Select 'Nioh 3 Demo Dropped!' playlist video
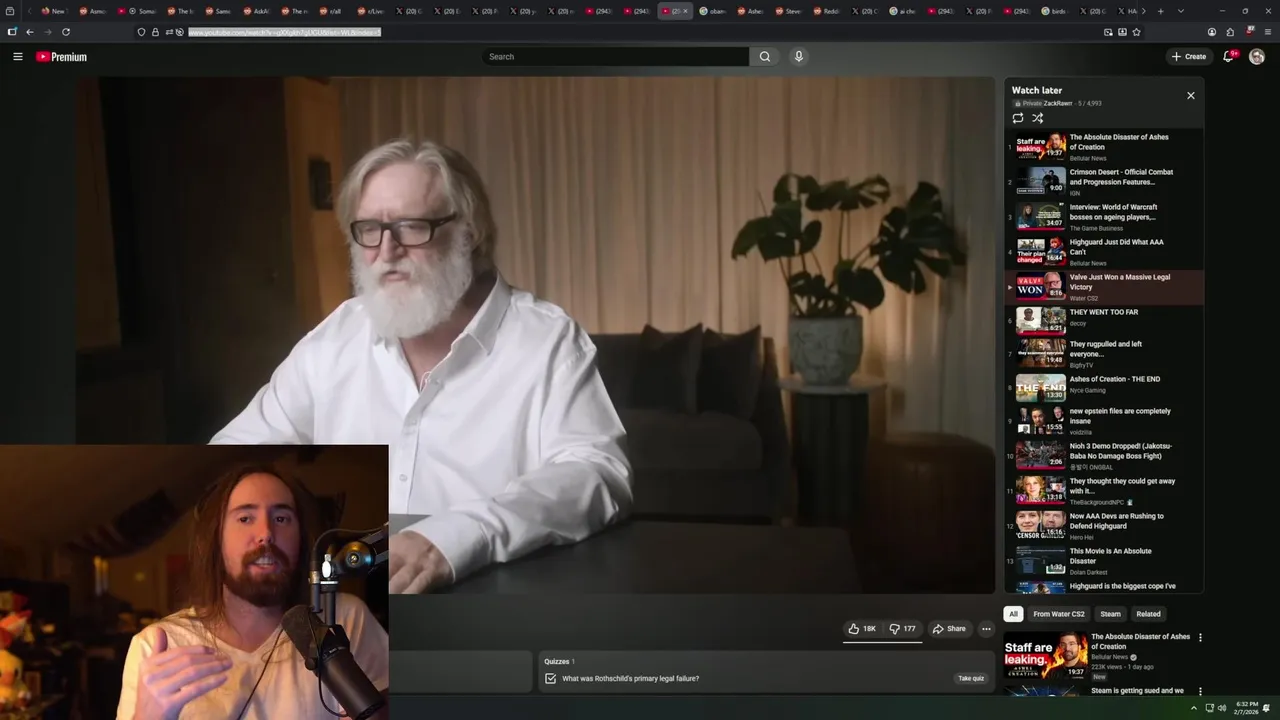Image resolution: width=1280 pixels, height=720 pixels. (1104, 456)
